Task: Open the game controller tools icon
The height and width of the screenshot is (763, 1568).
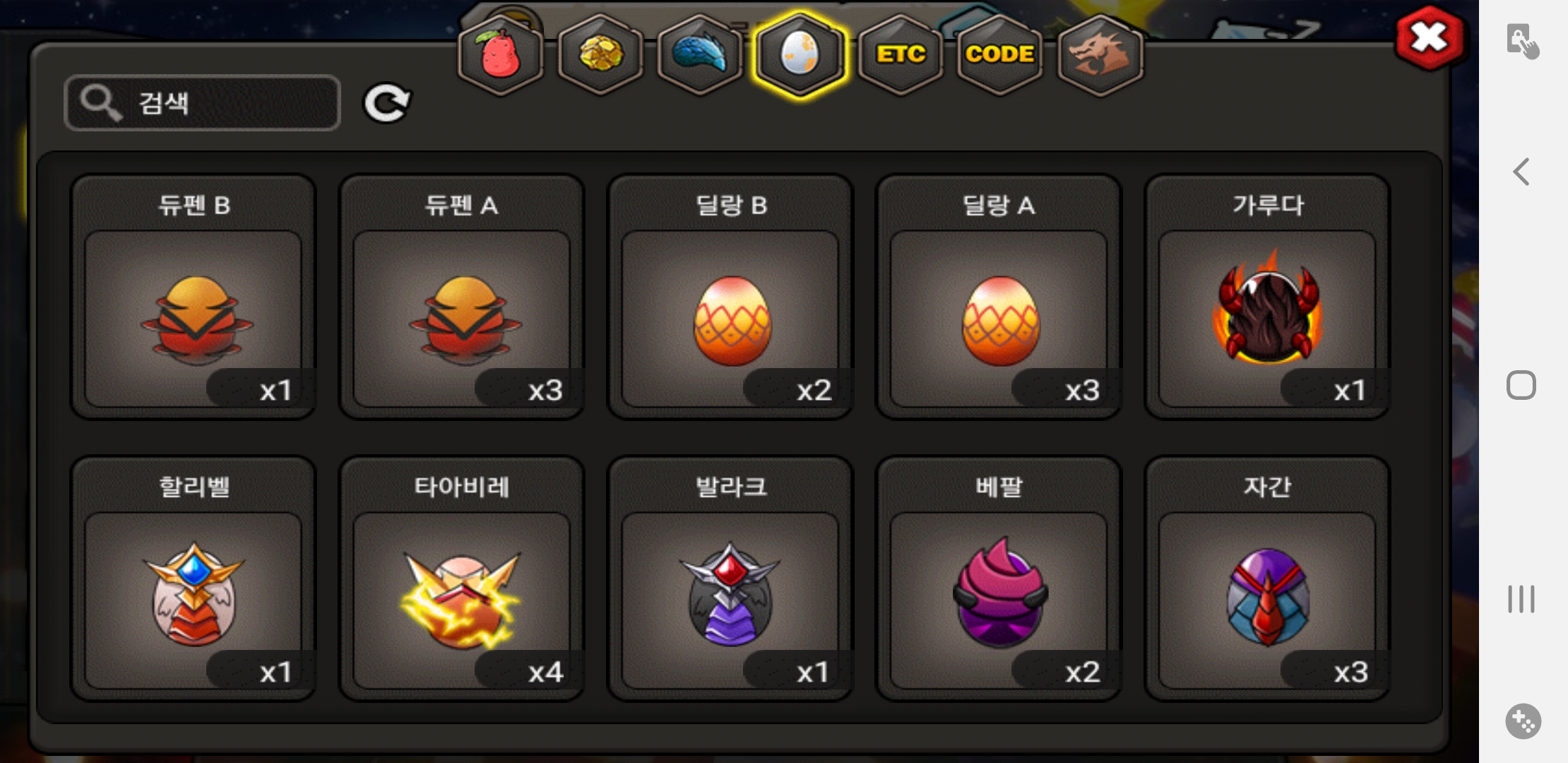Action: pos(1523,721)
